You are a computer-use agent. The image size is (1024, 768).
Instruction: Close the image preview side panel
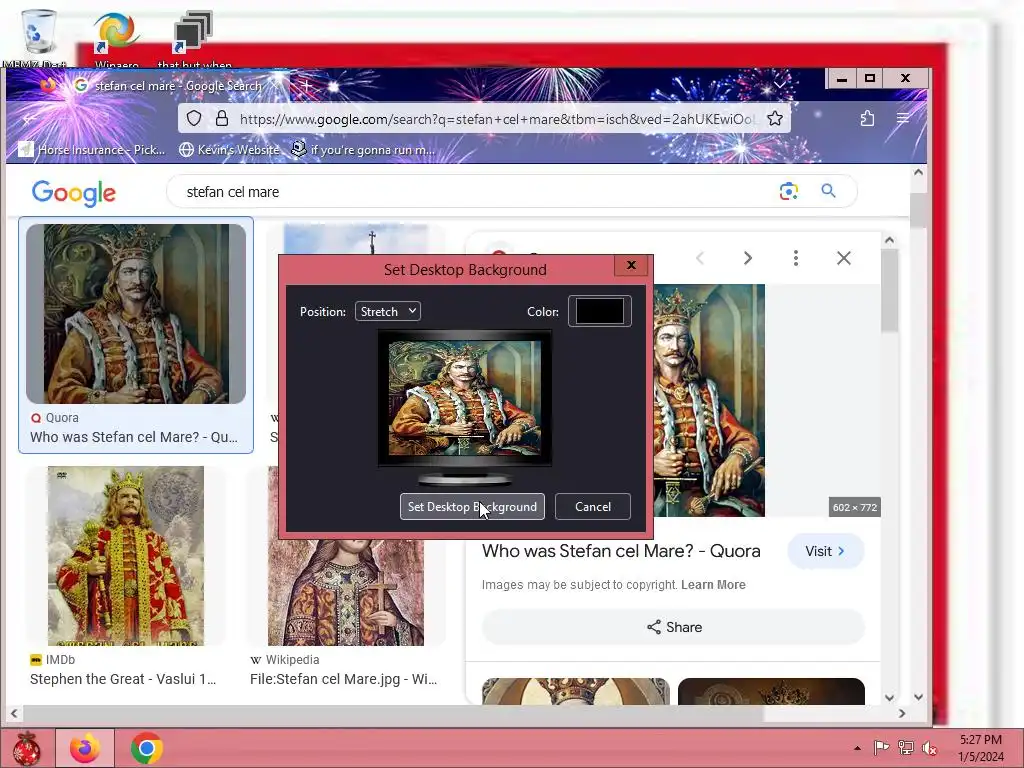tap(844, 258)
